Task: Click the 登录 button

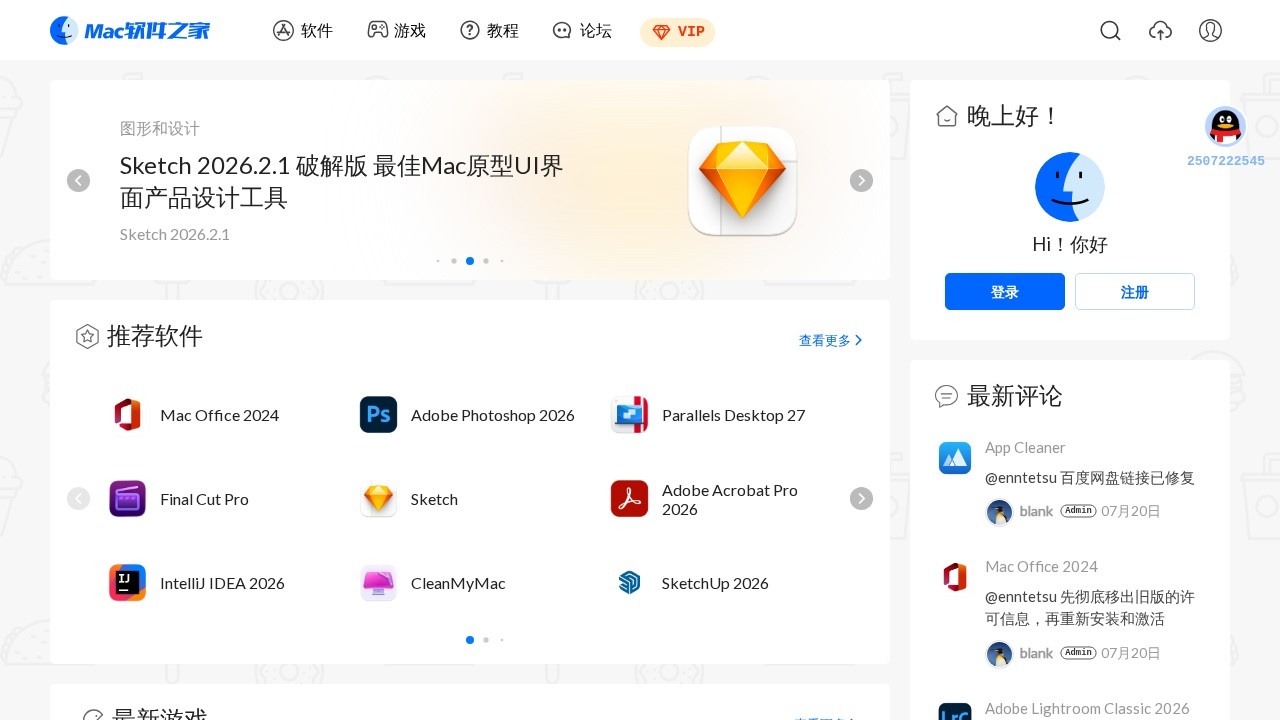Action: tap(1005, 292)
